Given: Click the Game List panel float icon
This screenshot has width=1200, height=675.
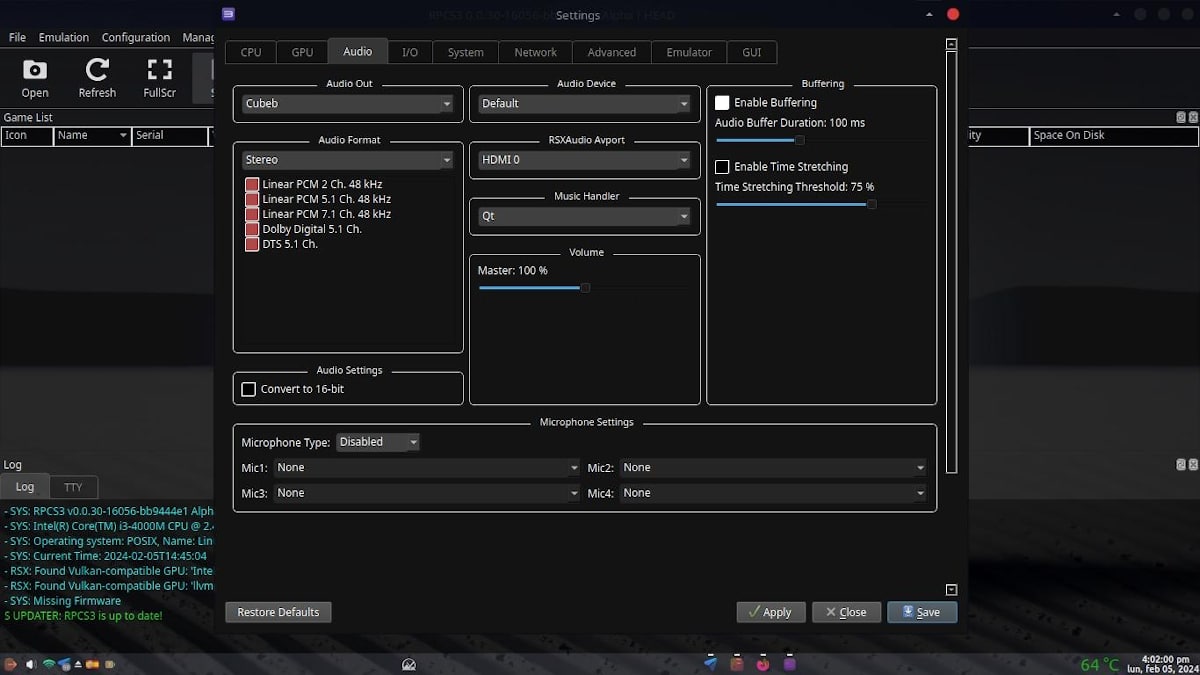Looking at the screenshot, I should coord(1181,118).
